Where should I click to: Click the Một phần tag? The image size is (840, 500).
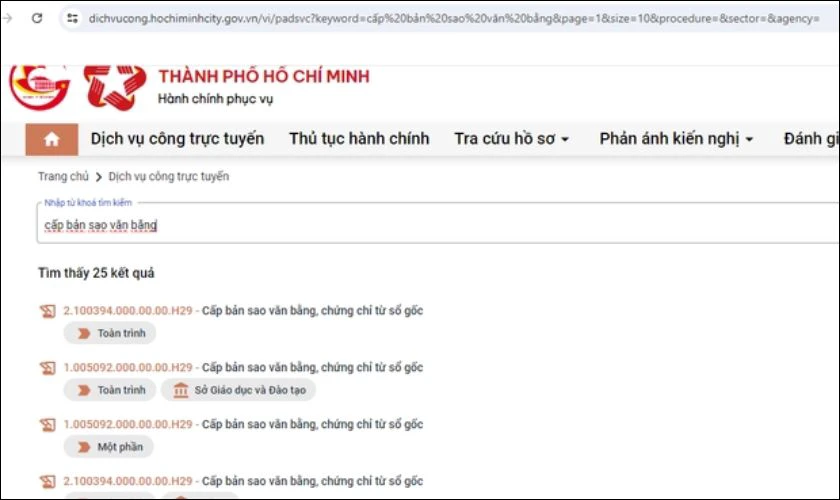(109, 447)
